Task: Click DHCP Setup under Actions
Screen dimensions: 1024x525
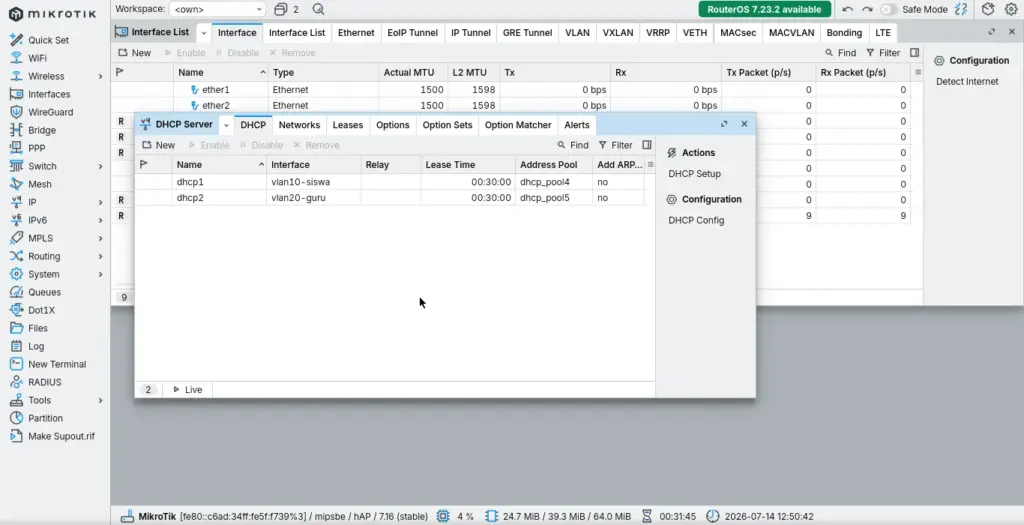Action: point(694,174)
